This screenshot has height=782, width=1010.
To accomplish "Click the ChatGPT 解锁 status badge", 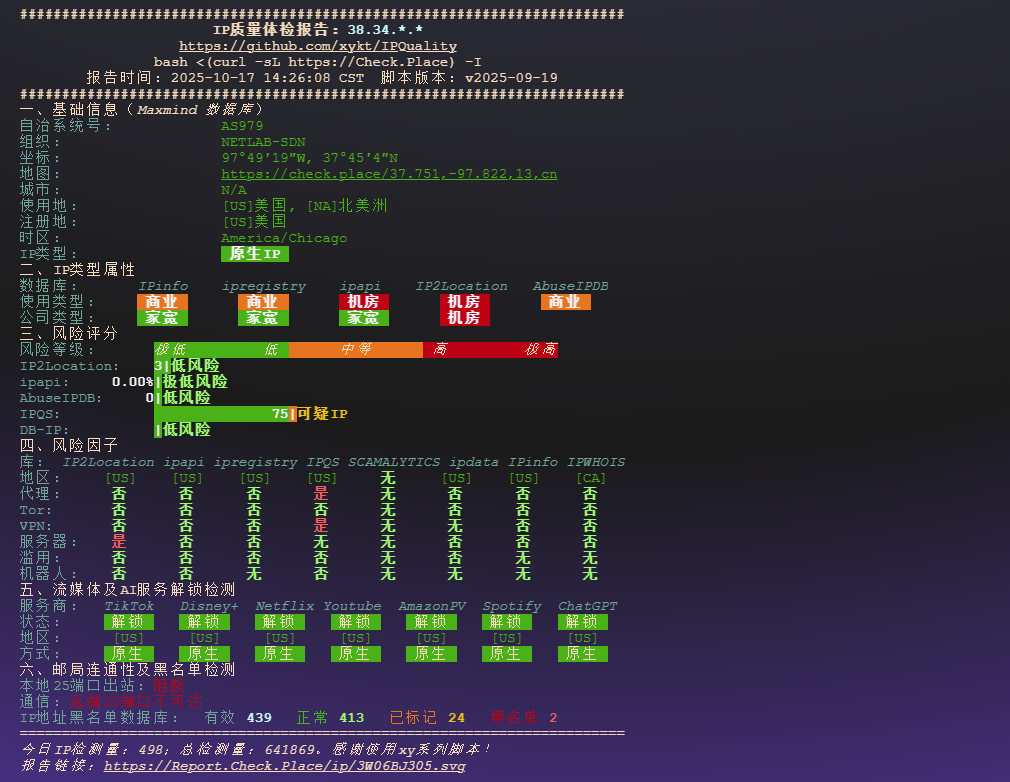I will (x=582, y=622).
